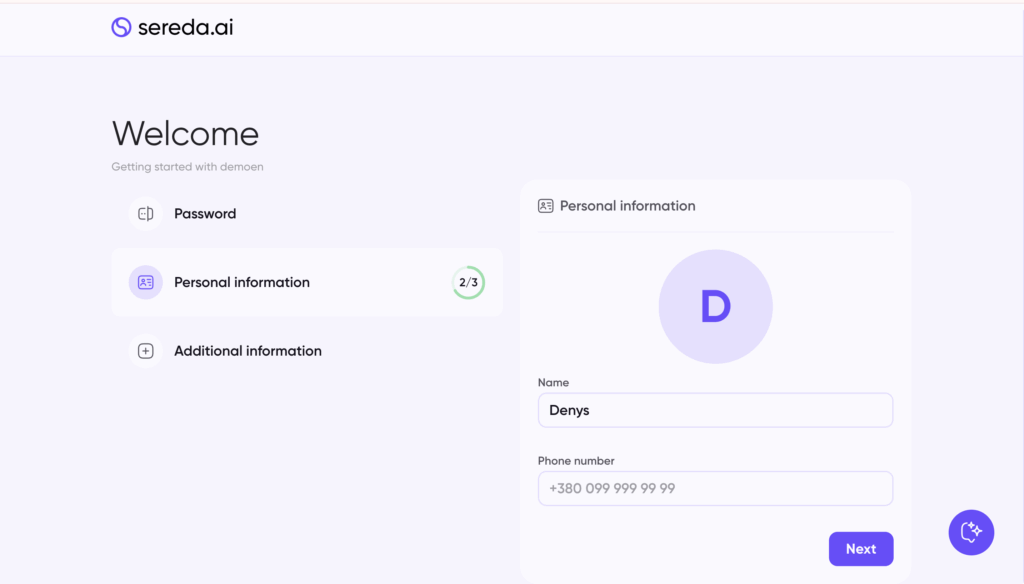Click the sereda.ai swirl logo icon

coord(121,27)
